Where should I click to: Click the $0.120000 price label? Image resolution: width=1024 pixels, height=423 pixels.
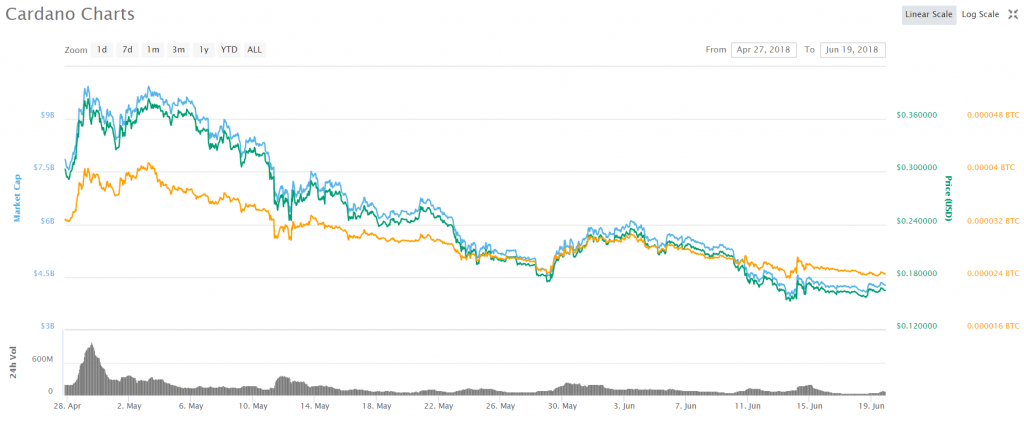click(x=916, y=326)
